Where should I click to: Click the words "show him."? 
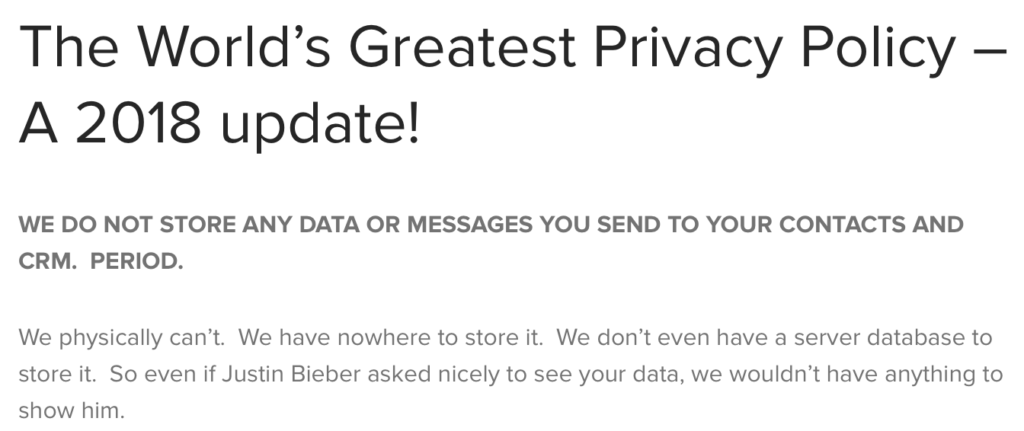[x=71, y=411]
